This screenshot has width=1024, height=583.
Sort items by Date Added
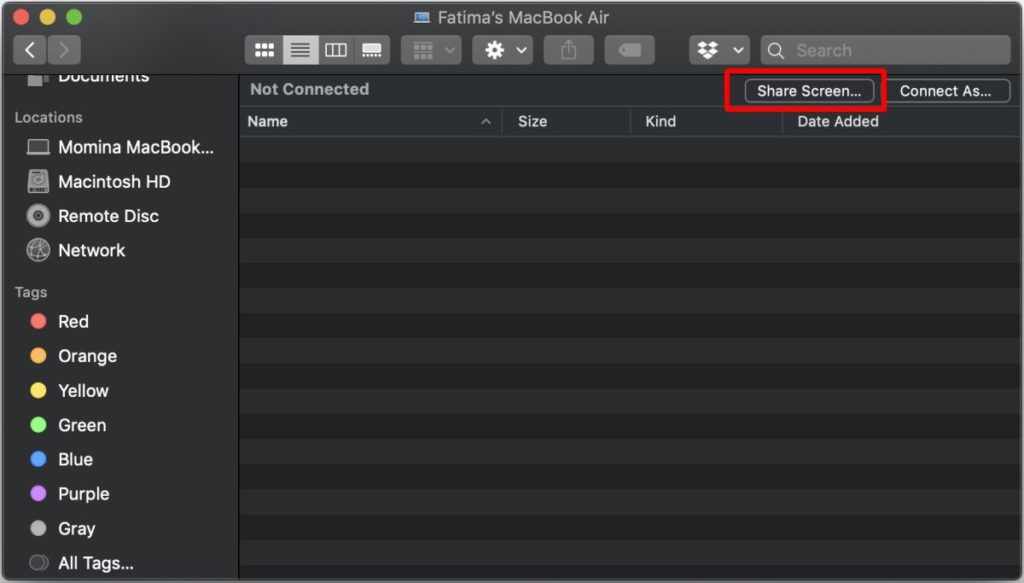pyautogui.click(x=838, y=121)
